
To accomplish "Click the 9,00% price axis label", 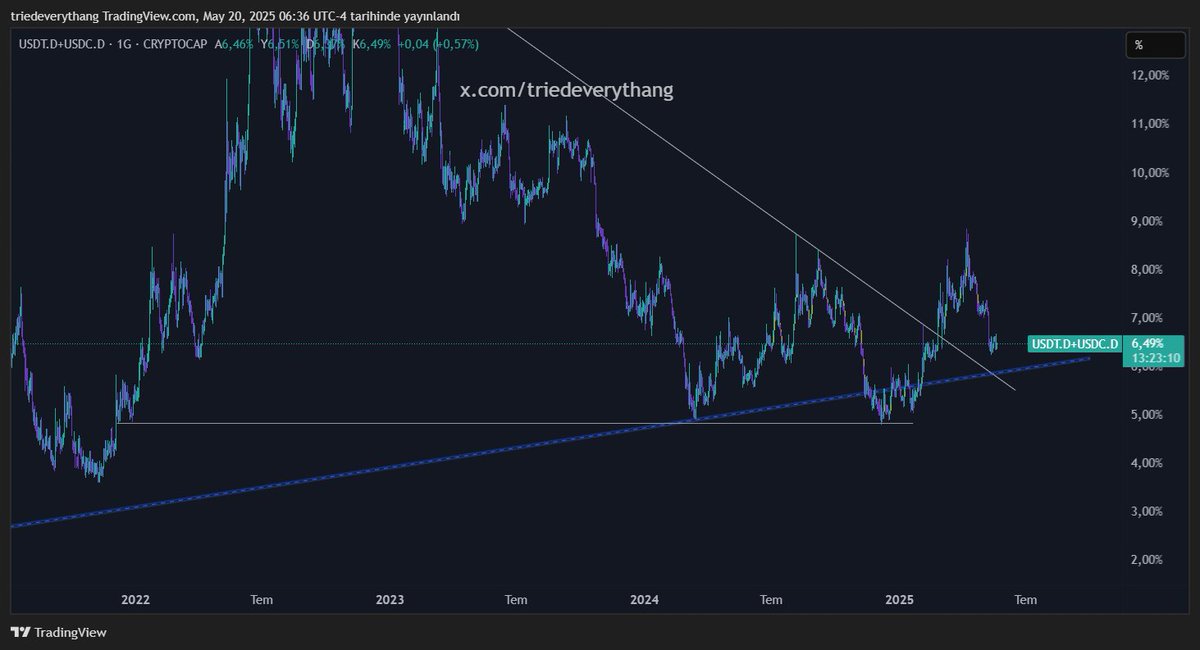I will 1149,221.
